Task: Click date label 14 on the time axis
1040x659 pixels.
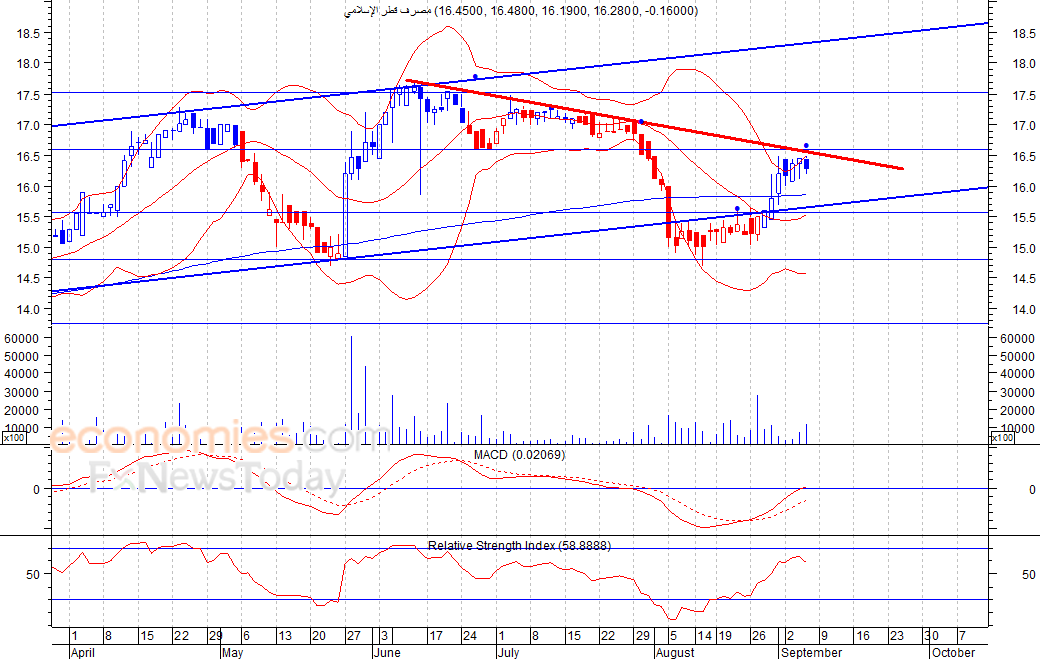Action: [704, 636]
